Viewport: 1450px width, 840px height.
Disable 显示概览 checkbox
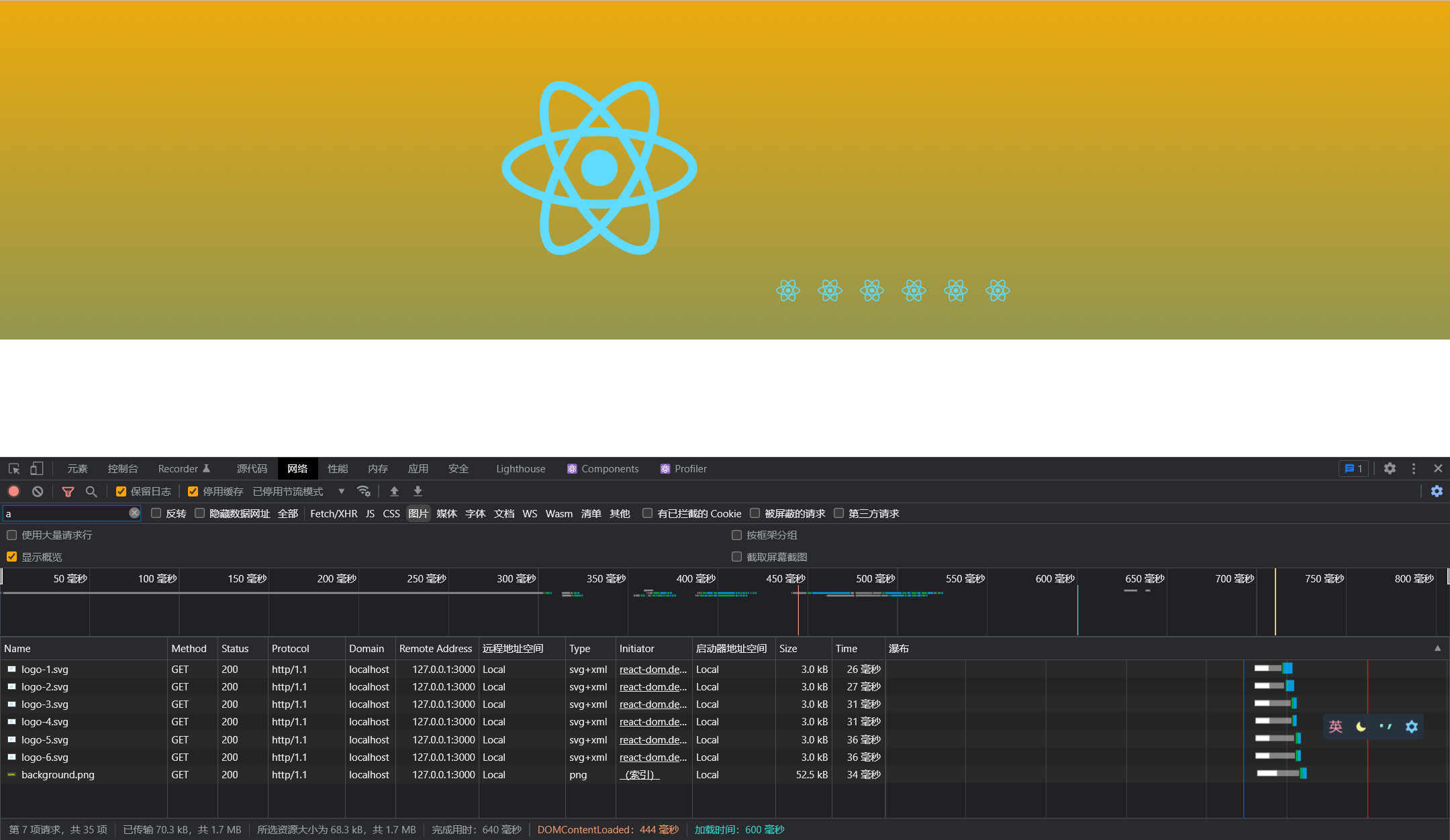tap(11, 557)
